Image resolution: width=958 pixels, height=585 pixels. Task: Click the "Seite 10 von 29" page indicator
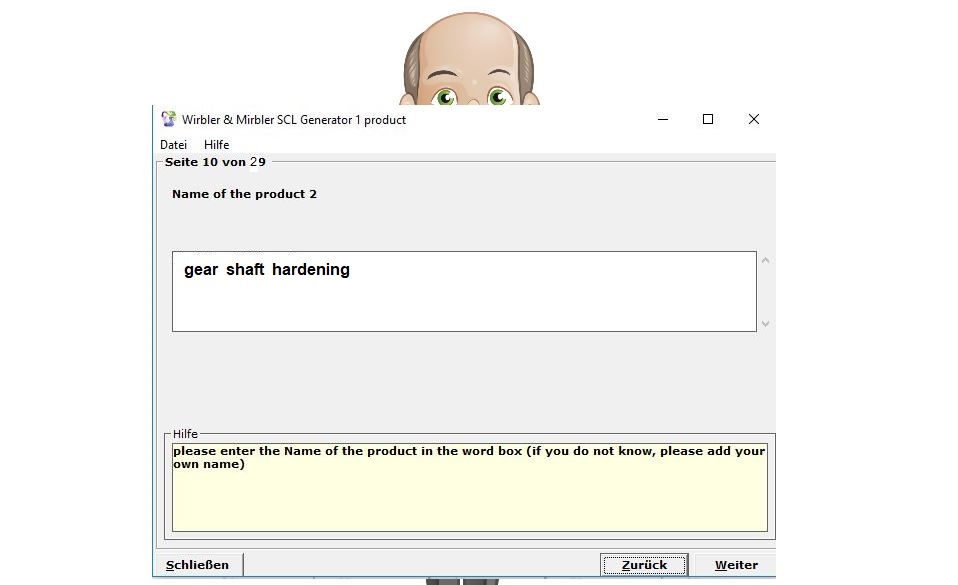[x=215, y=162]
